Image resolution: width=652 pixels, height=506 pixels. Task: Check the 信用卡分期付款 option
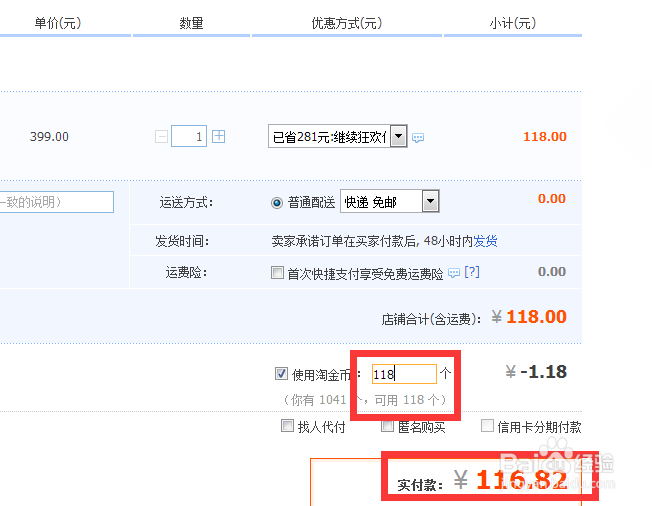(x=488, y=427)
